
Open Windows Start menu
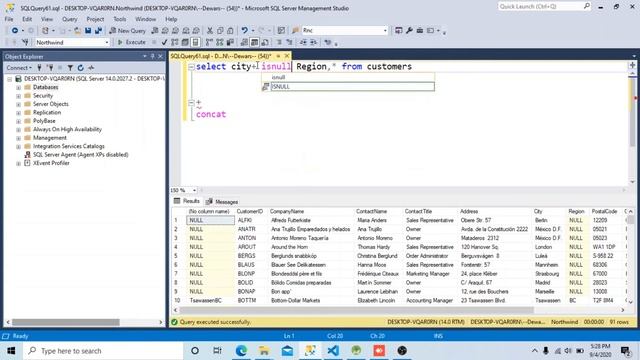click(x=11, y=351)
